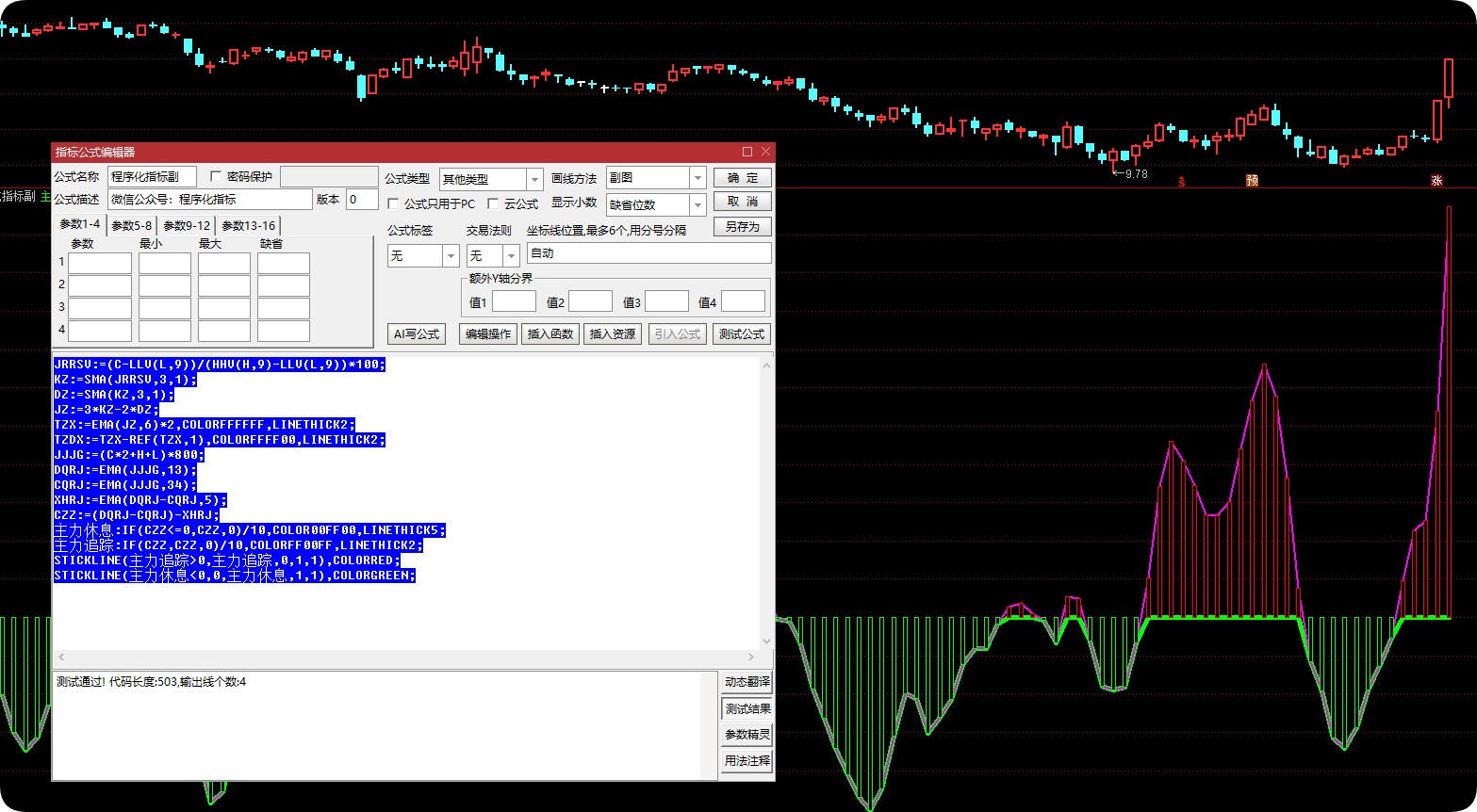Click 另存为 button

click(x=743, y=227)
